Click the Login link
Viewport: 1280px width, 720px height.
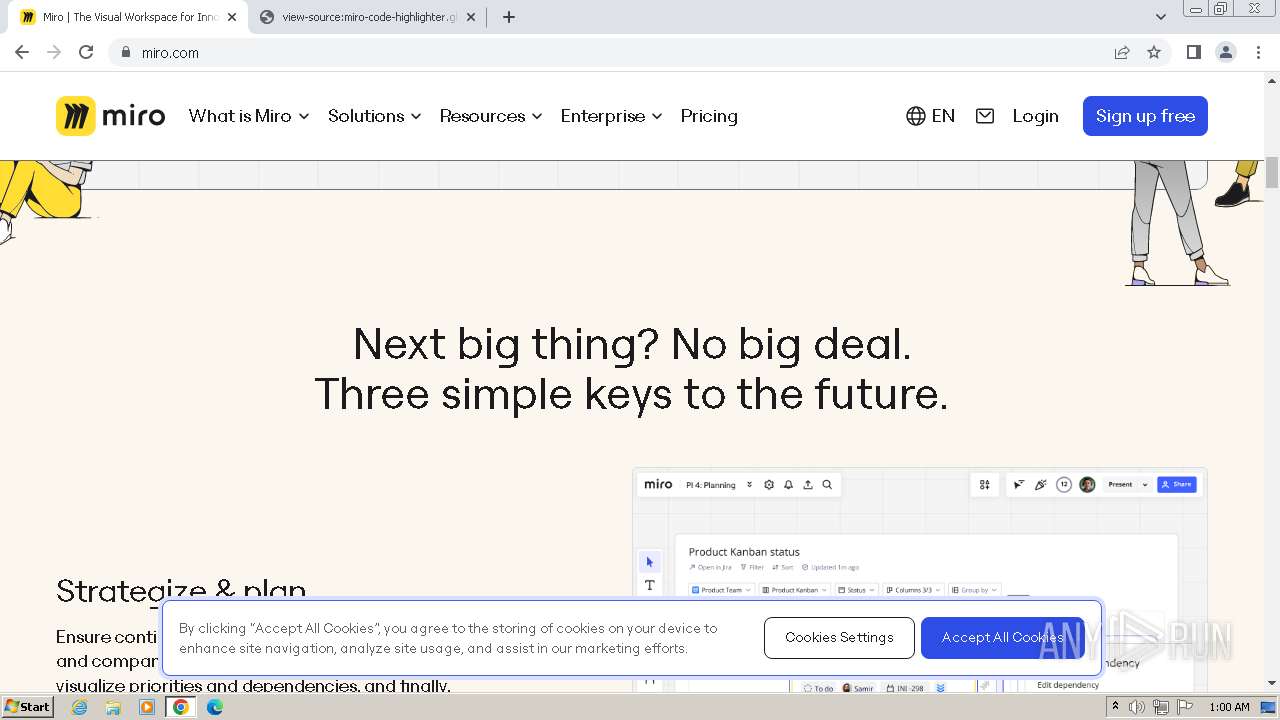point(1035,116)
